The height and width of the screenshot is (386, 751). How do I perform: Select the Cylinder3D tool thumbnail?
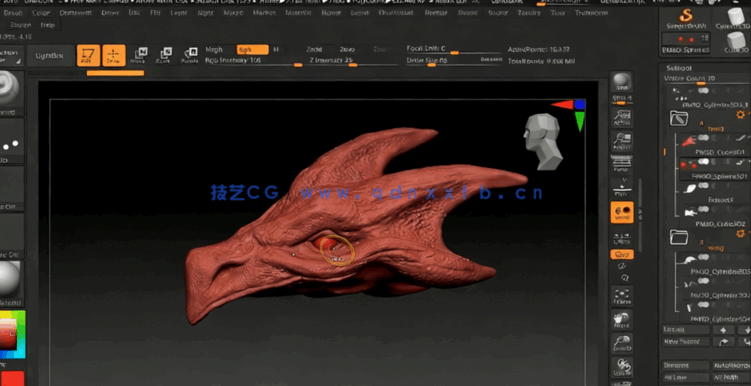coord(733,19)
